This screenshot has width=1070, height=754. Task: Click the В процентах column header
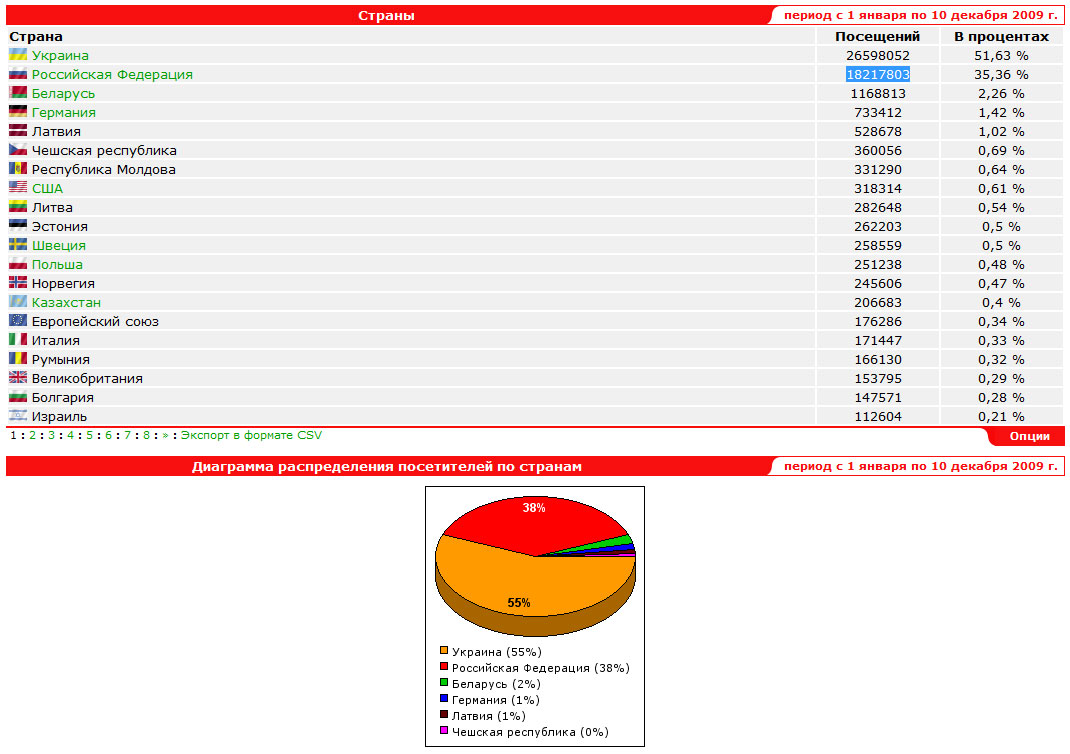[x=1001, y=36]
